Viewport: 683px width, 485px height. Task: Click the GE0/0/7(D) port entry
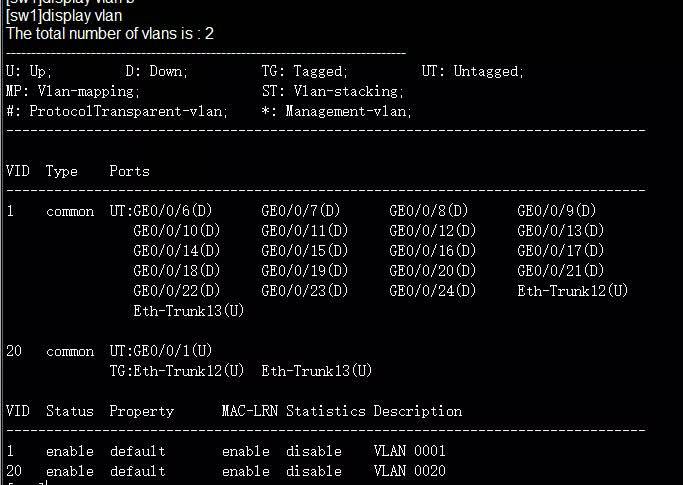[301, 211]
